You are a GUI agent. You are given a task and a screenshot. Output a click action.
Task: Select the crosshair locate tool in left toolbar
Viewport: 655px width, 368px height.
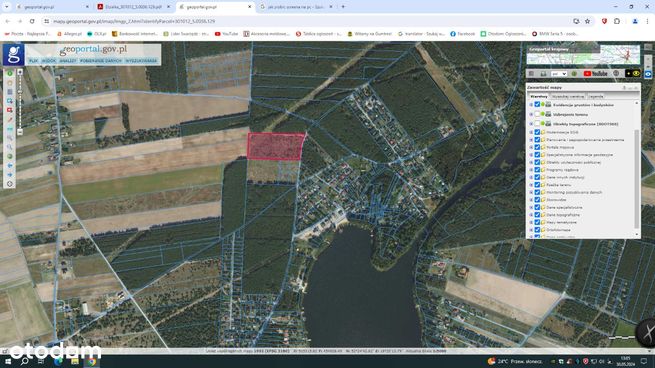click(x=10, y=184)
